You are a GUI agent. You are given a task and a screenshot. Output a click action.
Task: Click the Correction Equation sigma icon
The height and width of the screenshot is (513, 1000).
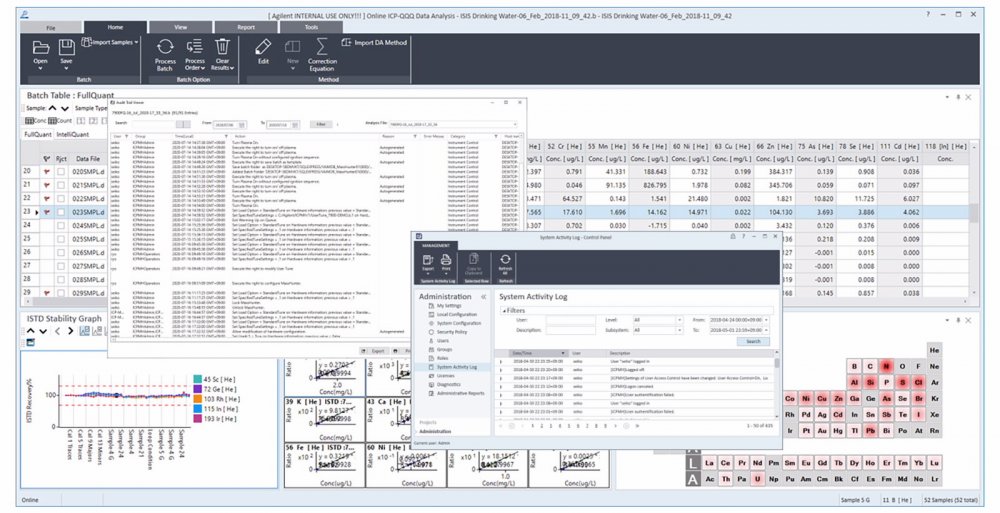[322, 47]
